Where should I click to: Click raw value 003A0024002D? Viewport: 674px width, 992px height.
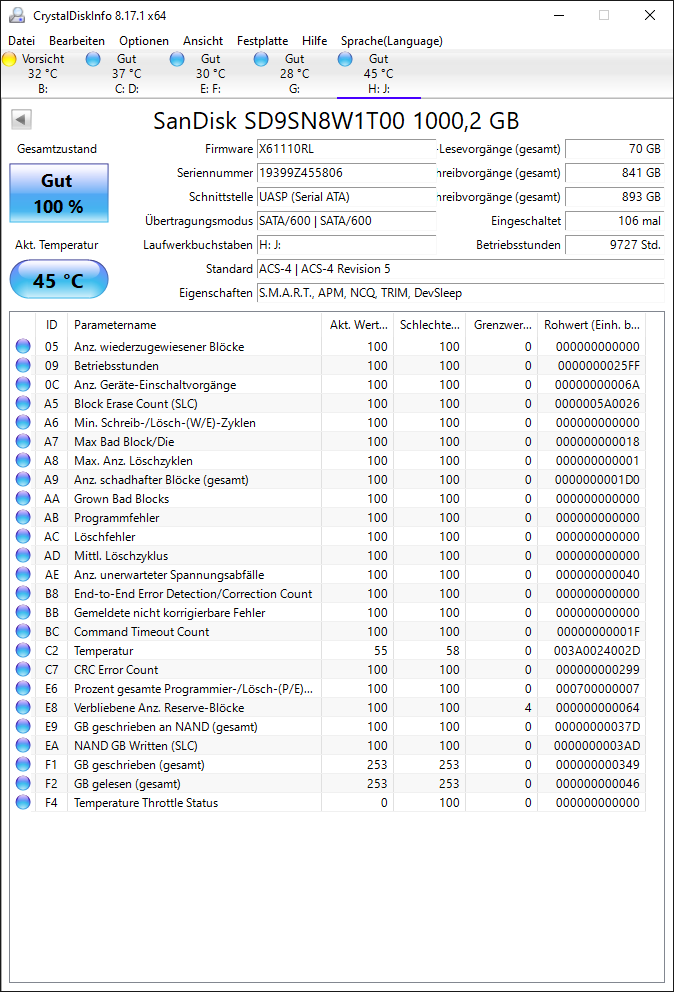click(597, 650)
